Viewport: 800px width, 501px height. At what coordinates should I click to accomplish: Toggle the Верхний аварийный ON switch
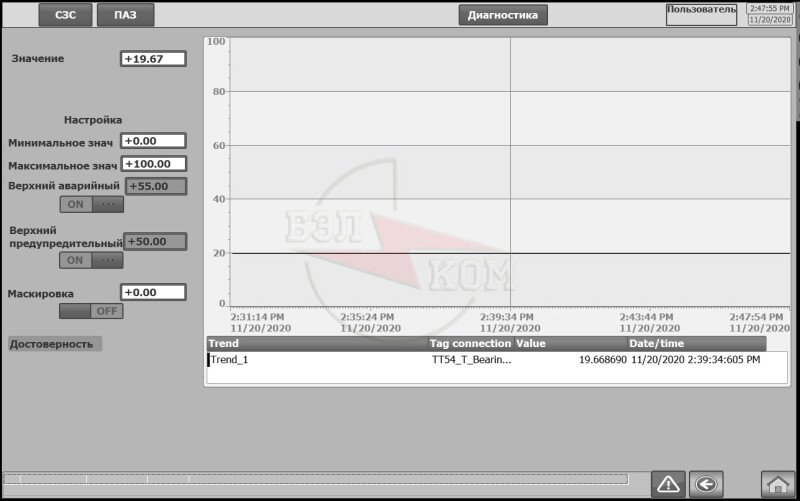pyautogui.click(x=91, y=205)
